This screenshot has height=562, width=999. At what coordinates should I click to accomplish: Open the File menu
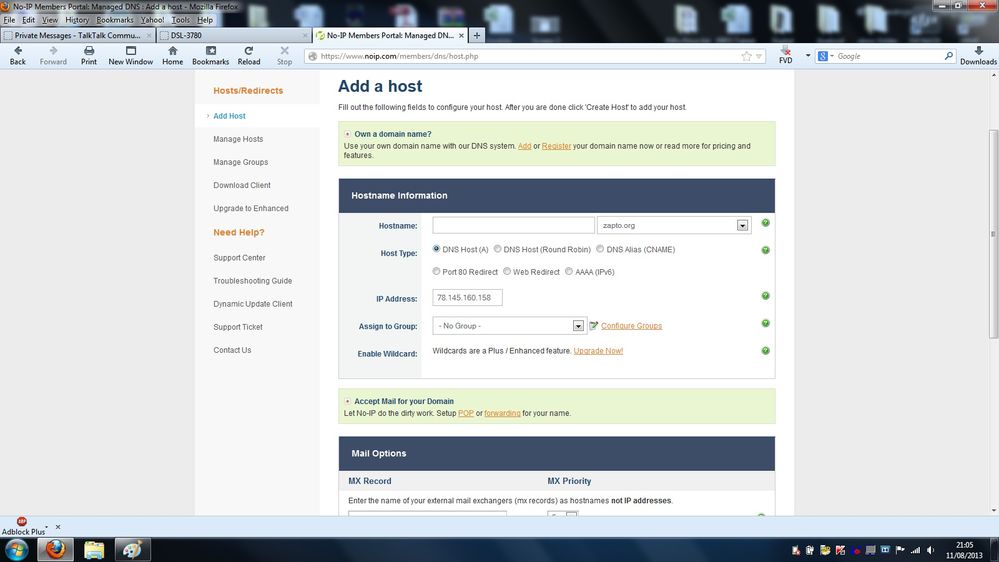coord(10,20)
